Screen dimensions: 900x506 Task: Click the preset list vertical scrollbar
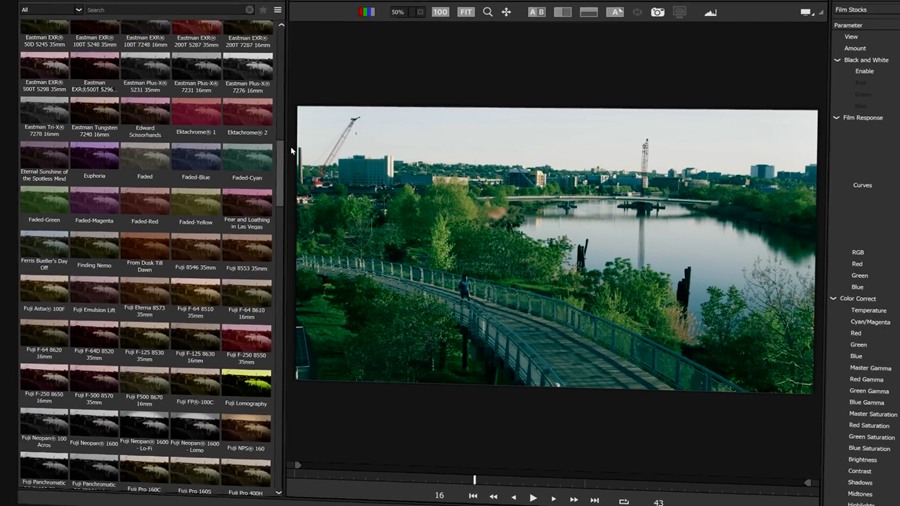point(280,173)
